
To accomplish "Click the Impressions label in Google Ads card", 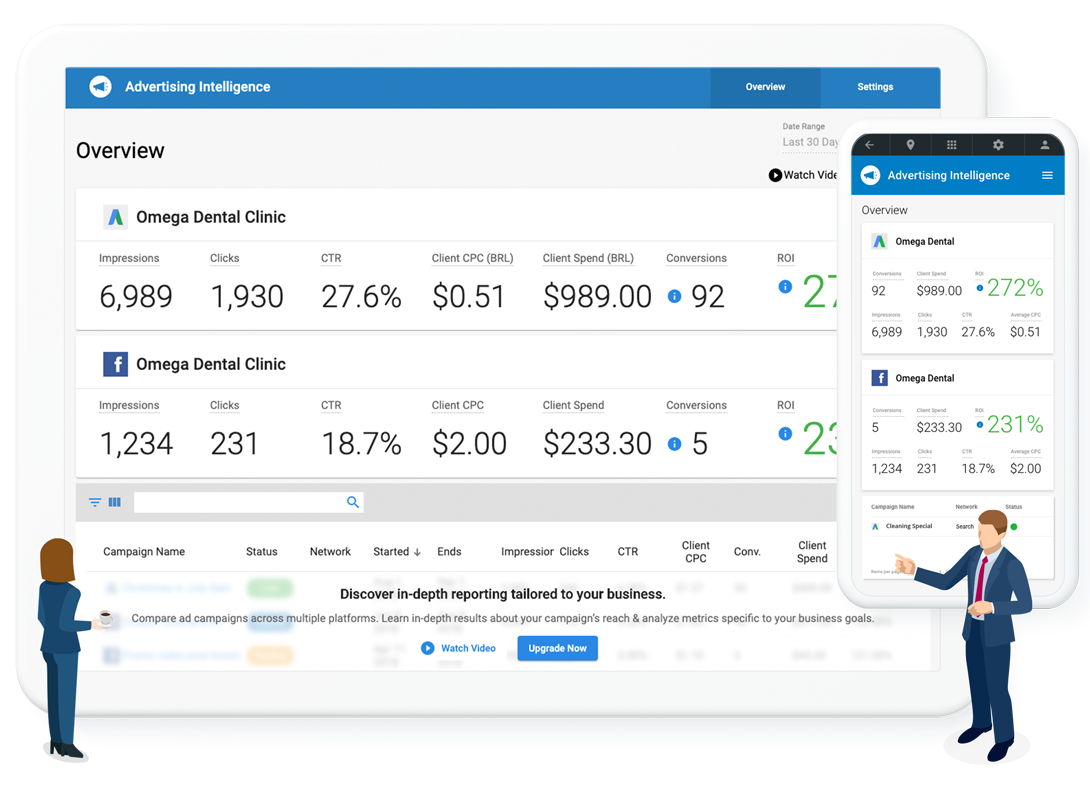I will click(129, 259).
